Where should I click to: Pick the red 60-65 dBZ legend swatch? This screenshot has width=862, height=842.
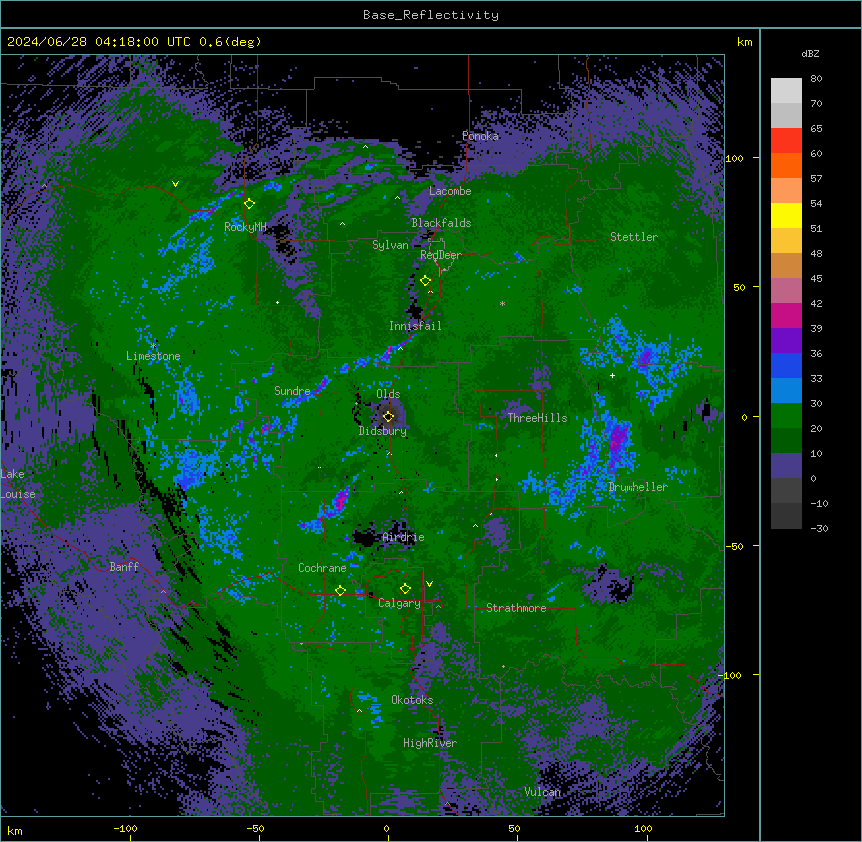pos(786,141)
